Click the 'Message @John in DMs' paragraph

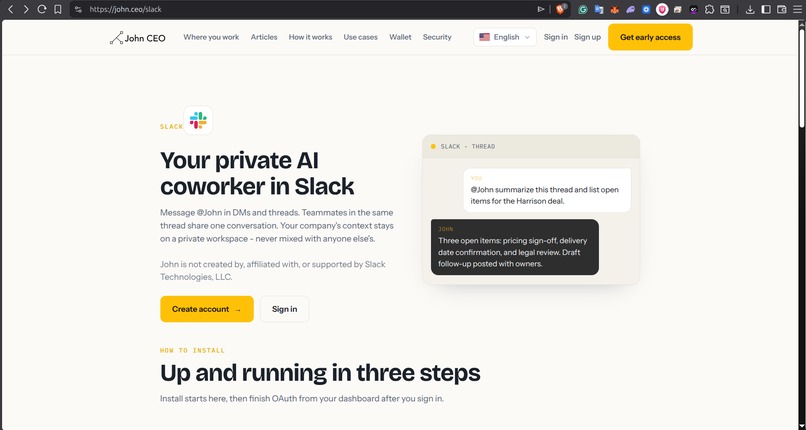click(277, 226)
